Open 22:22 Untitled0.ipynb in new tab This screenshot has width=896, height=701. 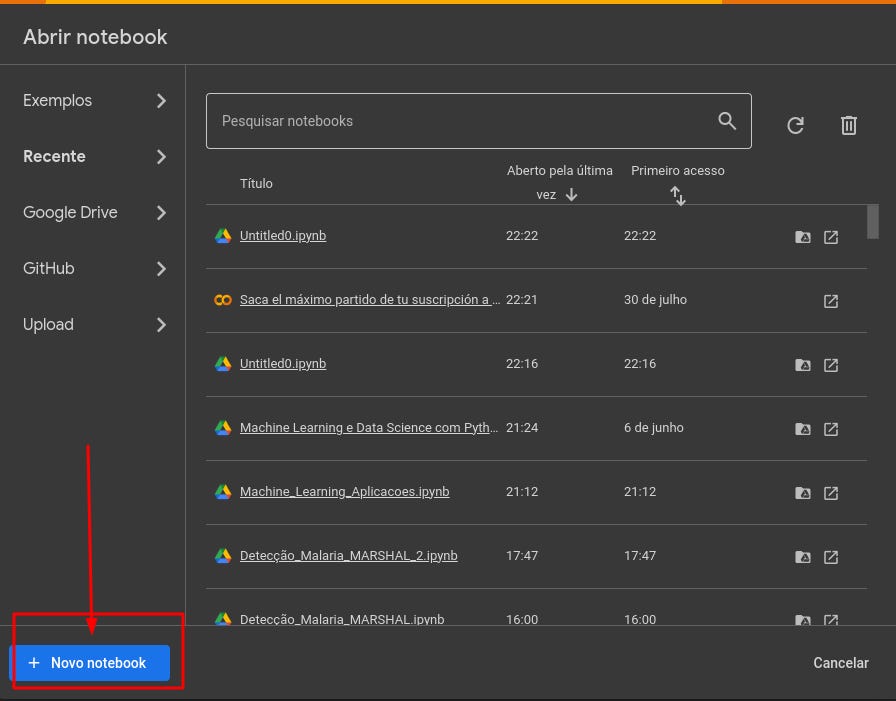click(831, 237)
